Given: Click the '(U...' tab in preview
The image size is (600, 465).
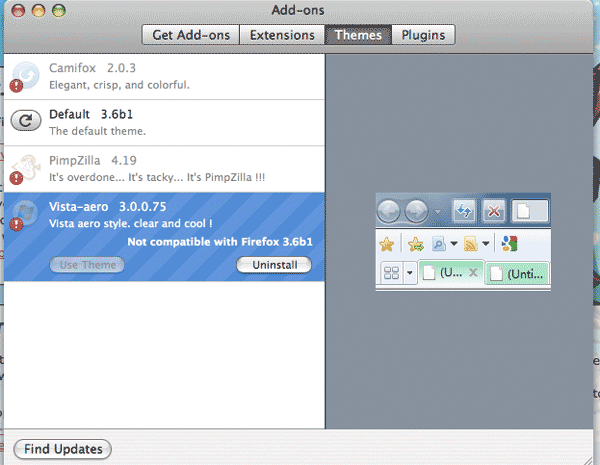Looking at the screenshot, I should [x=451, y=273].
